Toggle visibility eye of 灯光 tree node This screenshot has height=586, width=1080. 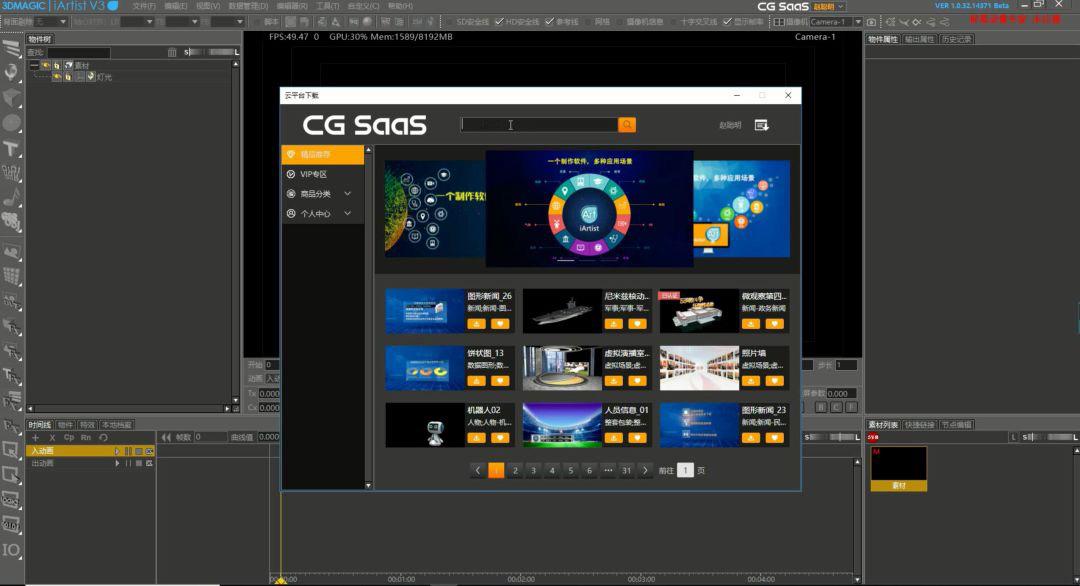[x=57, y=76]
